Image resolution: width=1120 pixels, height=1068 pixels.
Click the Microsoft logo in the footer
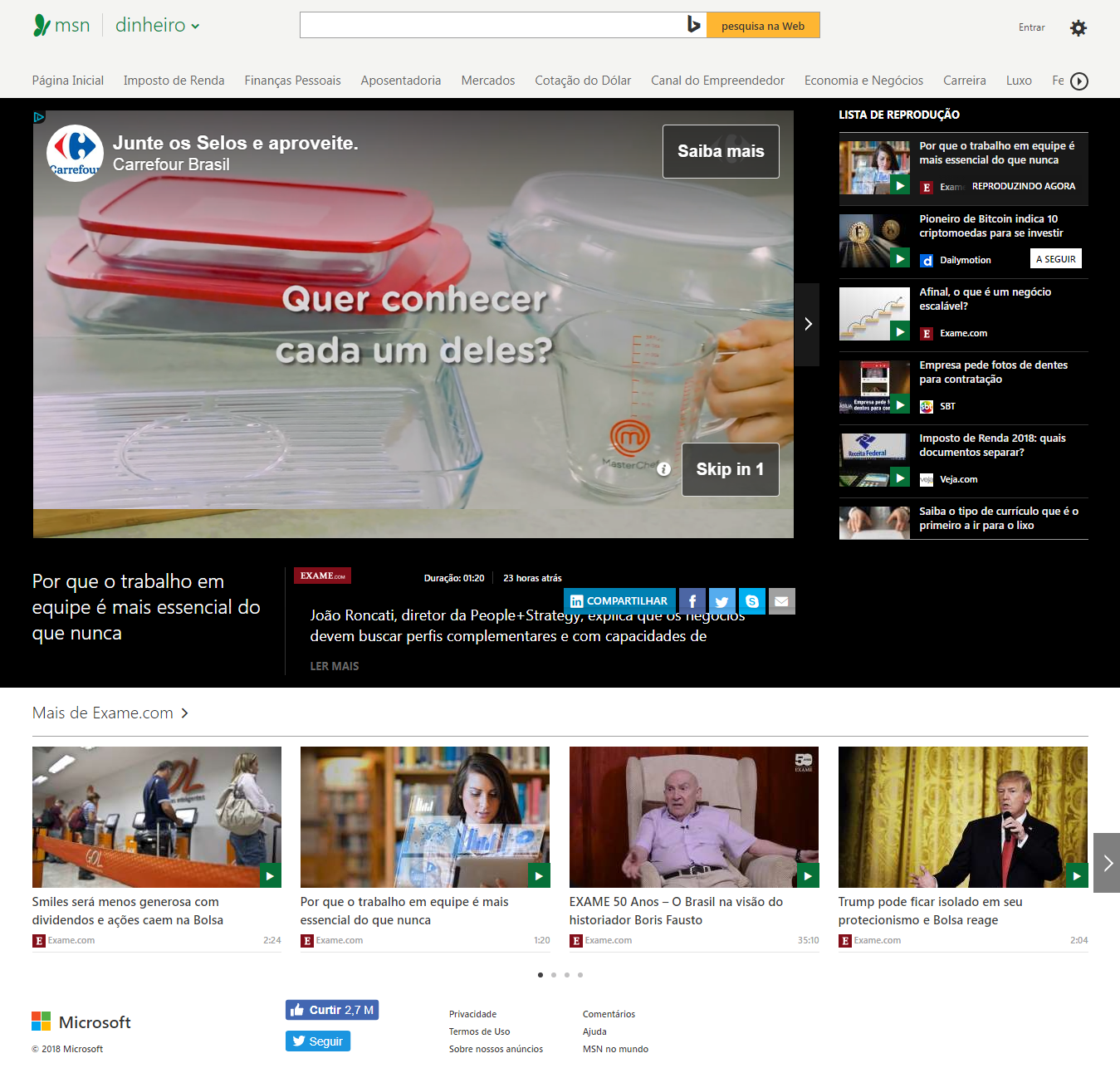point(81,1021)
